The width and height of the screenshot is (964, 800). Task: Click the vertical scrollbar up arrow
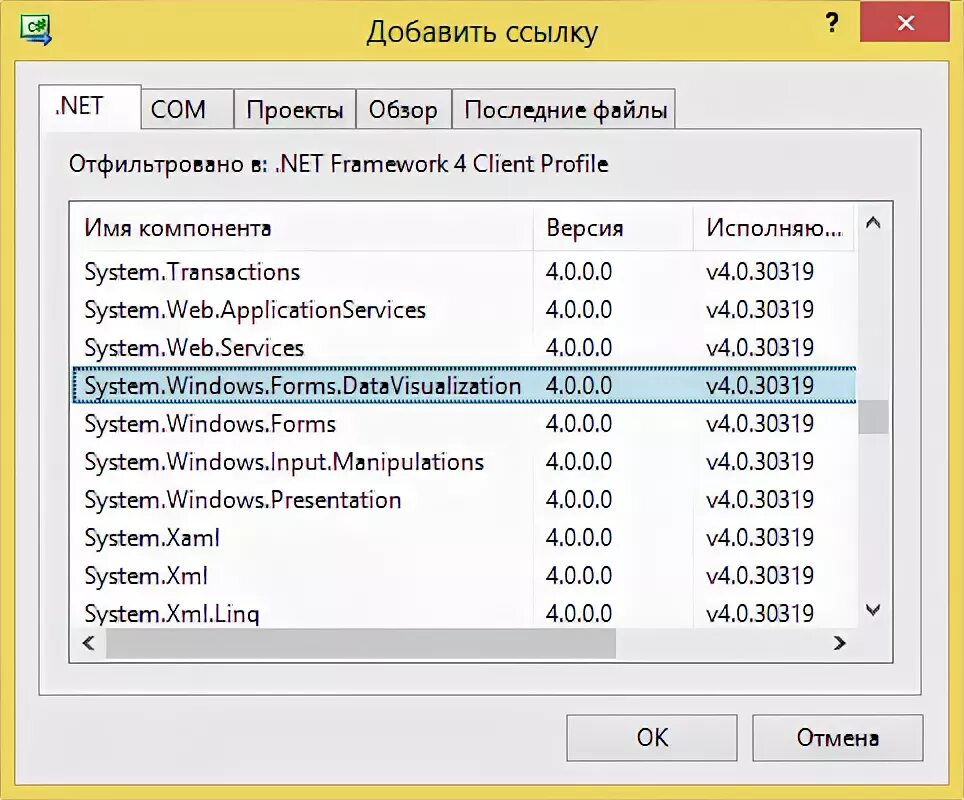[873, 223]
